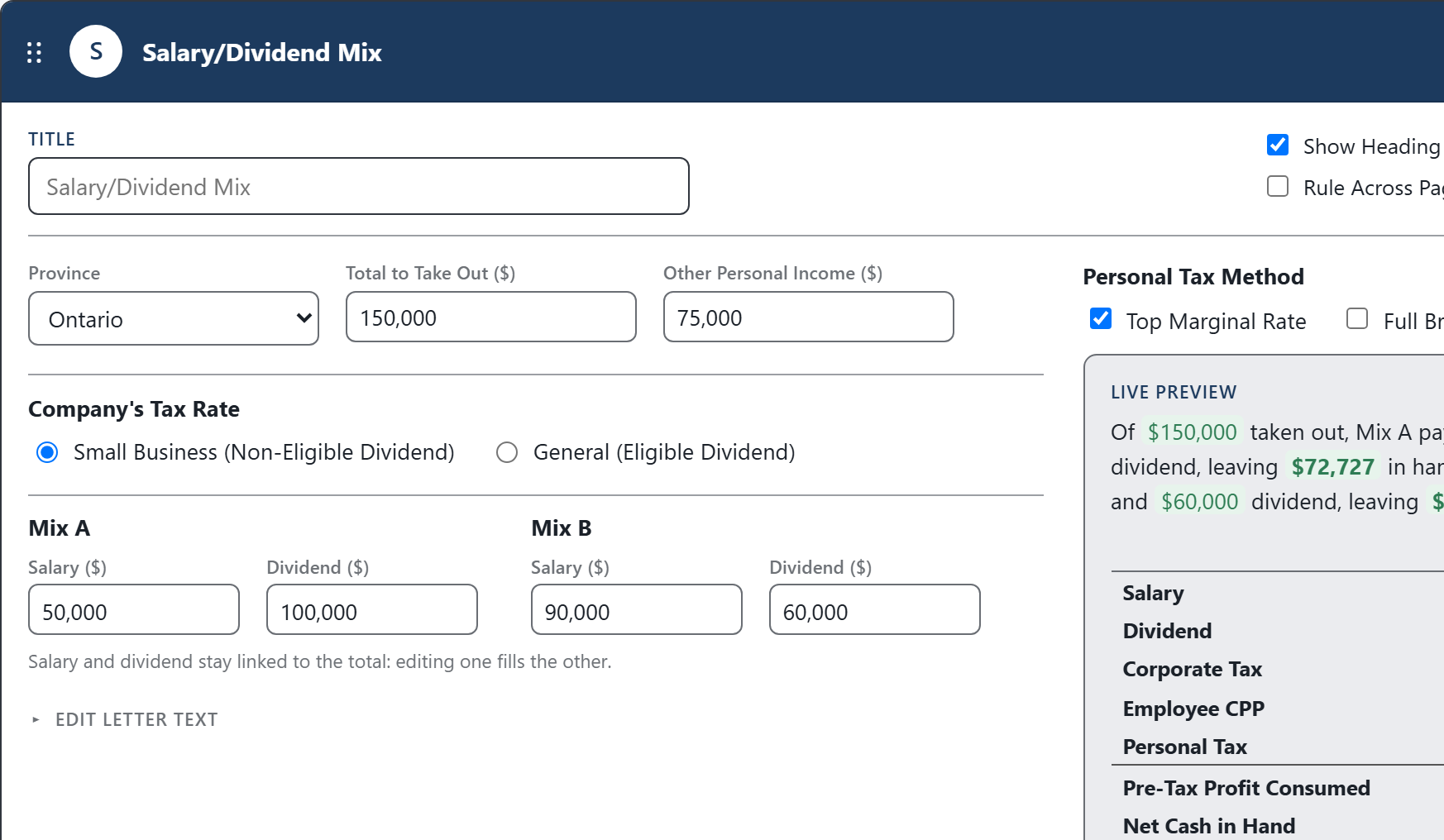Click the Salary/Dividend Mix header title
The width and height of the screenshot is (1444, 840).
coord(262,53)
